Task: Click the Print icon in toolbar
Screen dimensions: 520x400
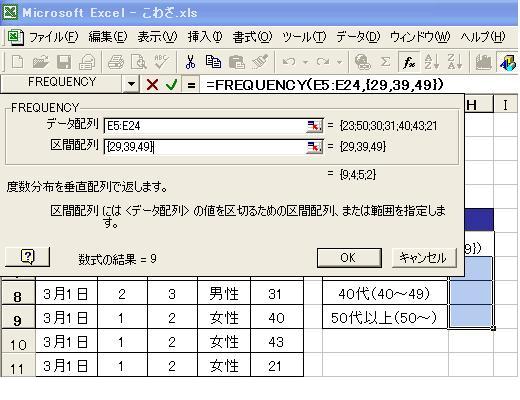Action: (x=116, y=62)
